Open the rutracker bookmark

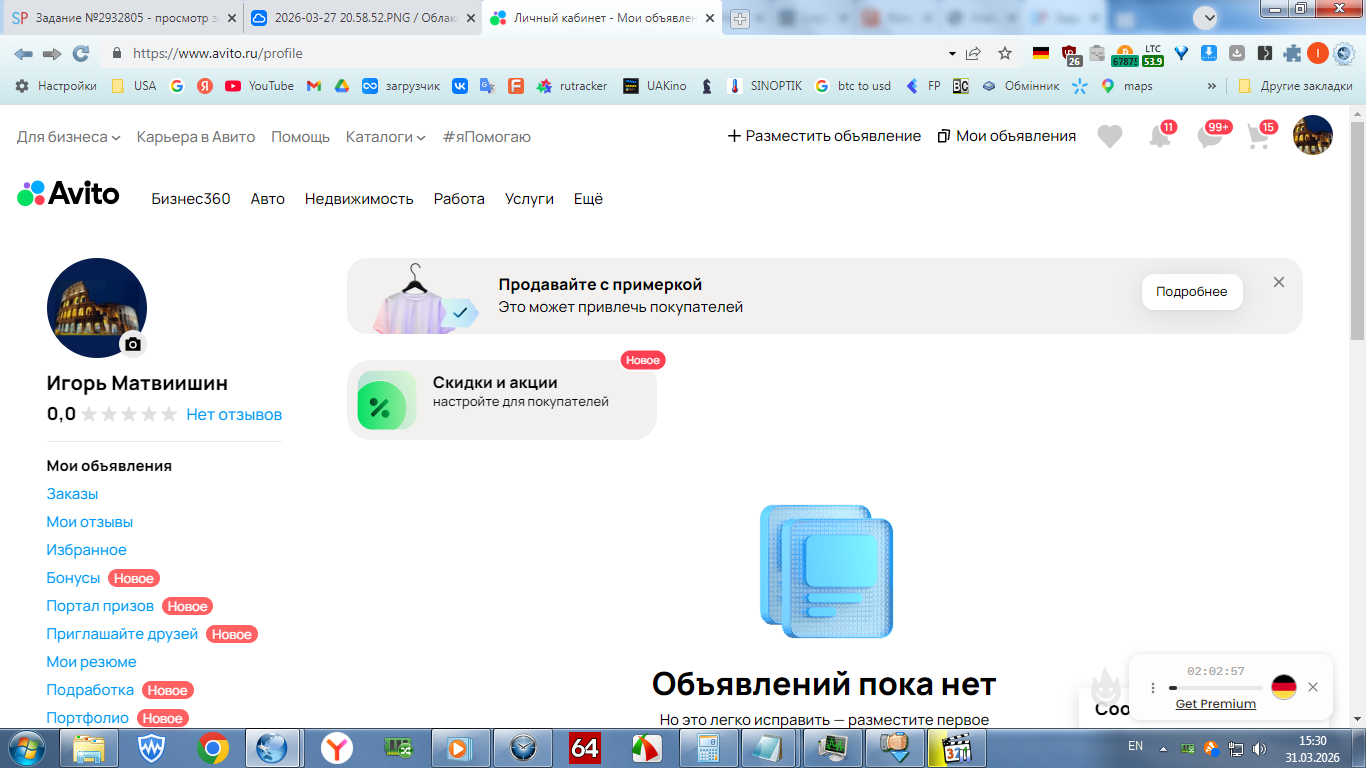click(572, 86)
